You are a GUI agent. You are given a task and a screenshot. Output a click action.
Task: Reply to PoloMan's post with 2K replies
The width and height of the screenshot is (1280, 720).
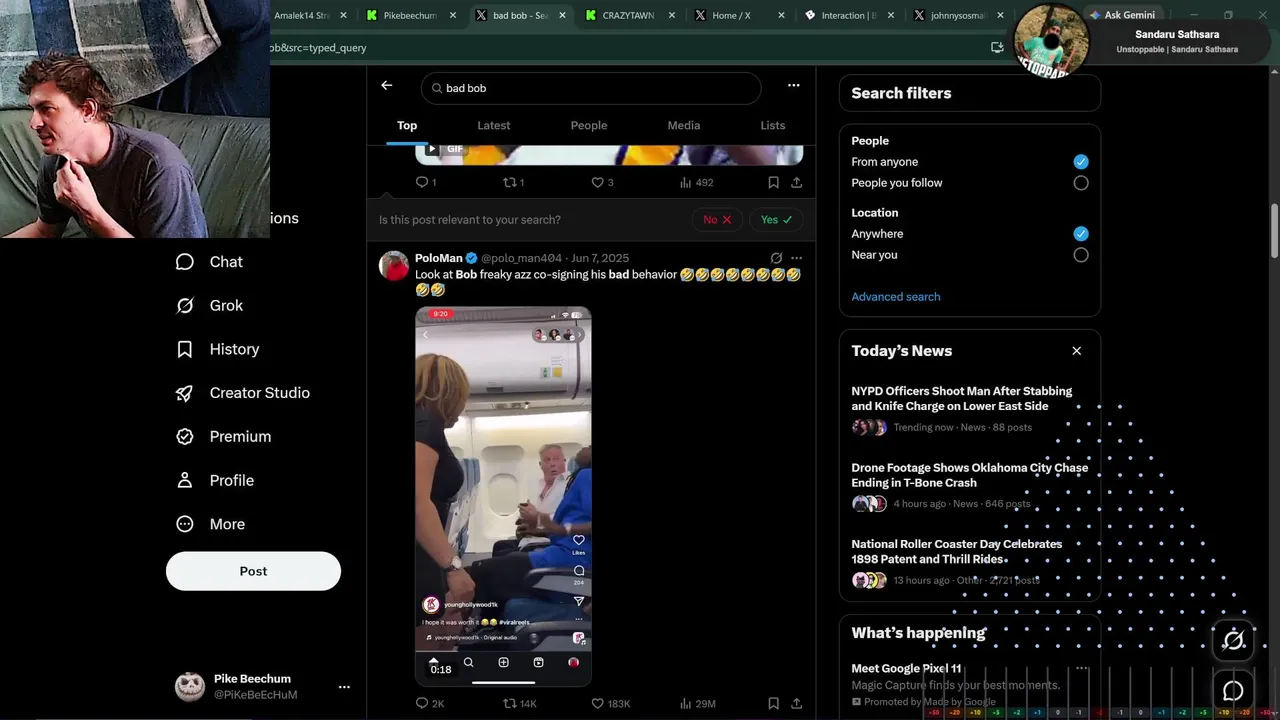(x=430, y=703)
